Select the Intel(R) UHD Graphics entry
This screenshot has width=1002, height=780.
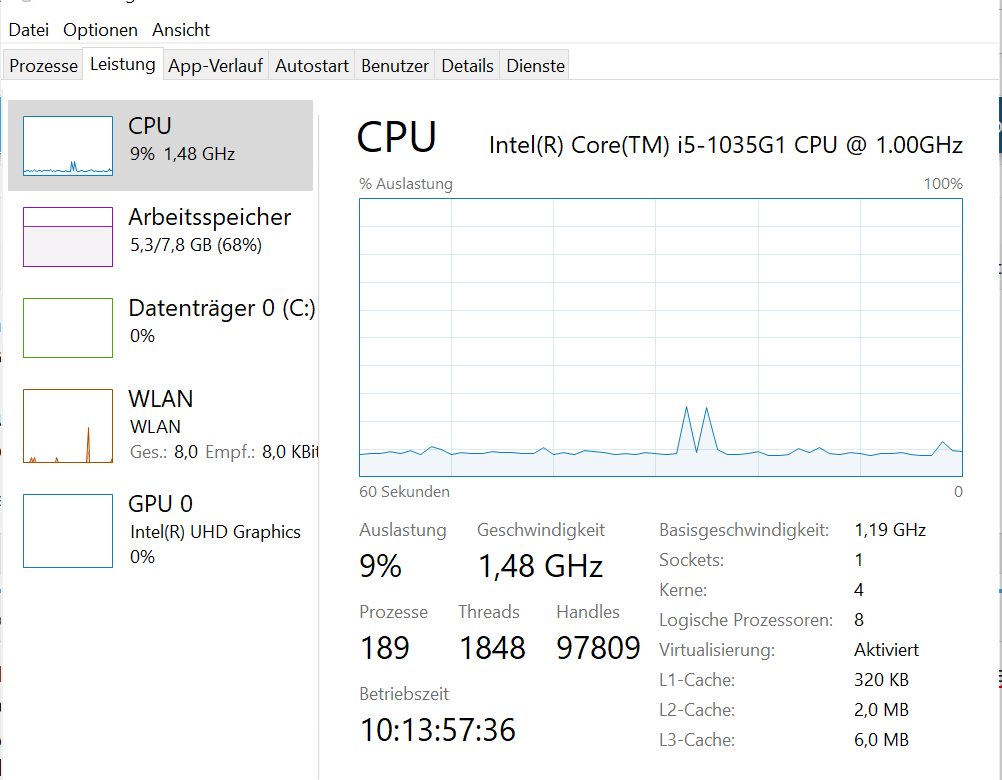tap(160, 531)
